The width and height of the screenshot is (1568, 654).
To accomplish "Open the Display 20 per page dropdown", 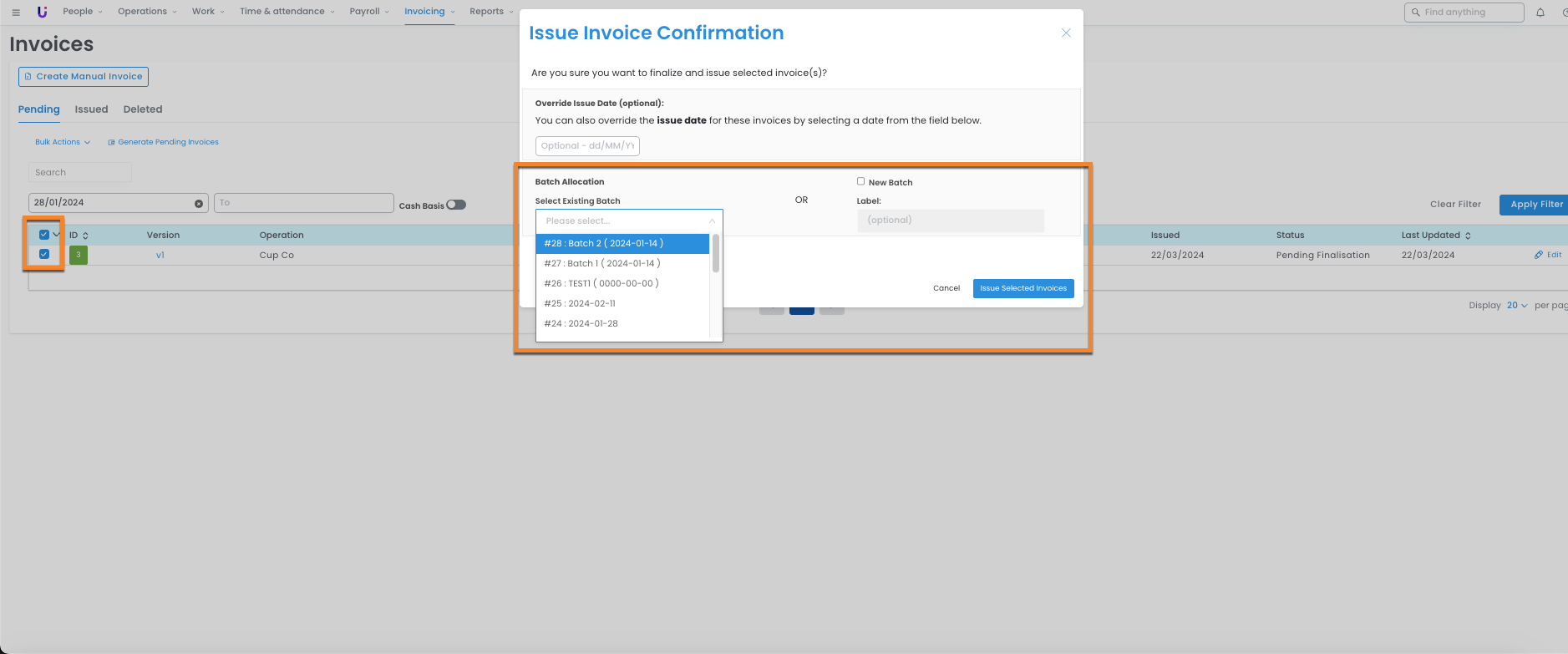I will pos(1516,306).
